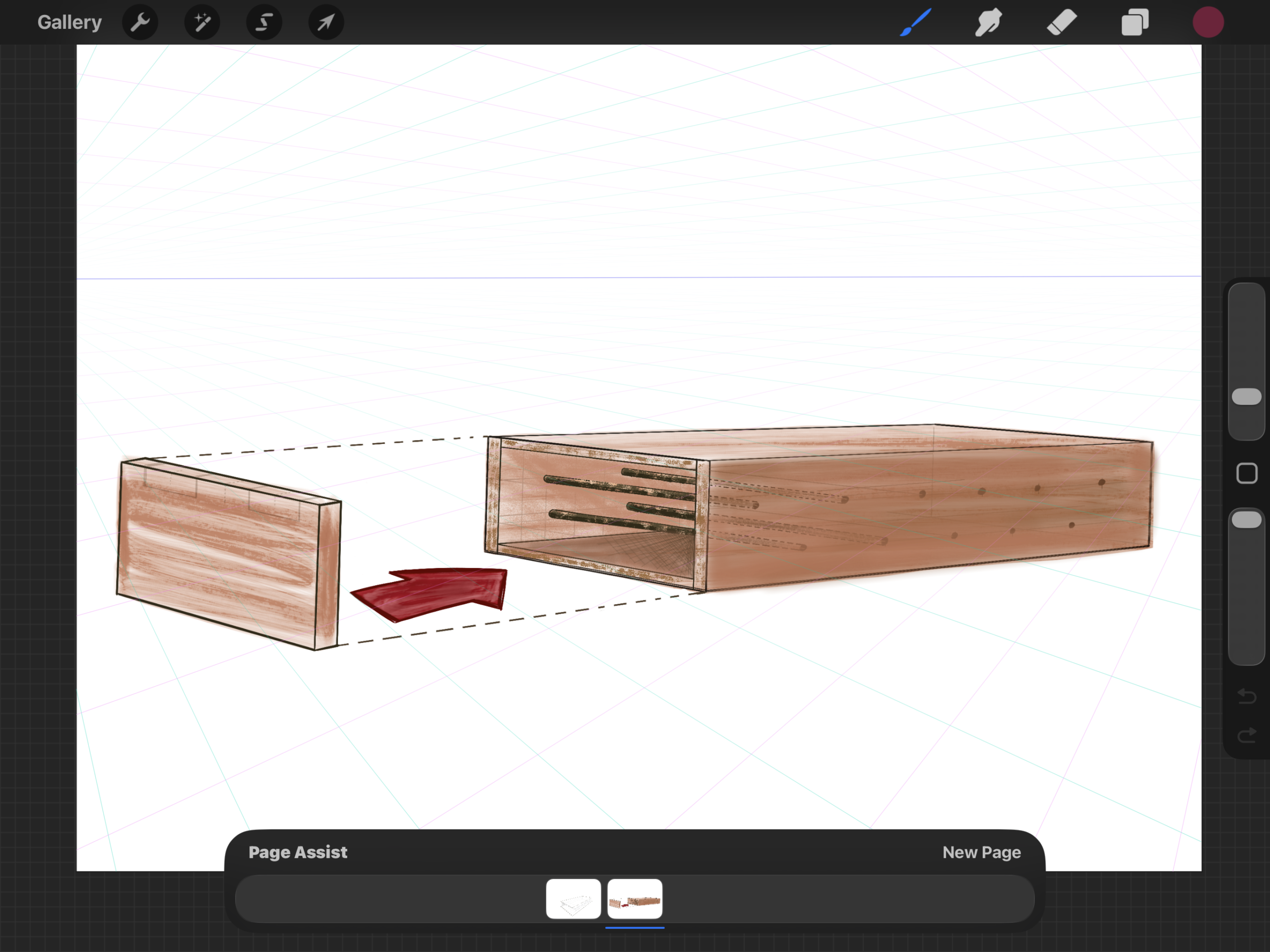Open the active color picker circle
Screen dimensions: 1270x952
point(1208,22)
